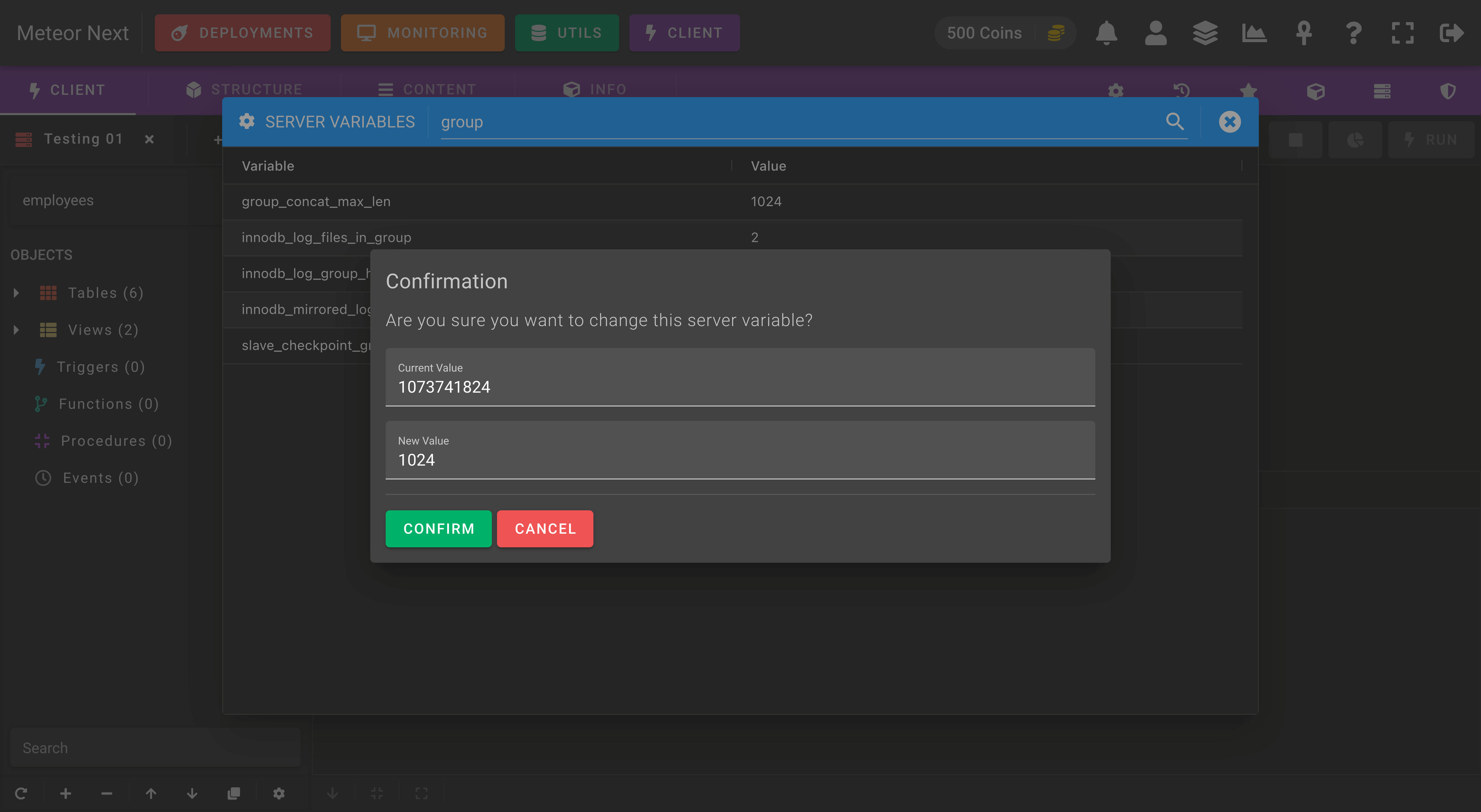Viewport: 1481px width, 812px height.
Task: Click the New Value field
Action: coord(740,450)
